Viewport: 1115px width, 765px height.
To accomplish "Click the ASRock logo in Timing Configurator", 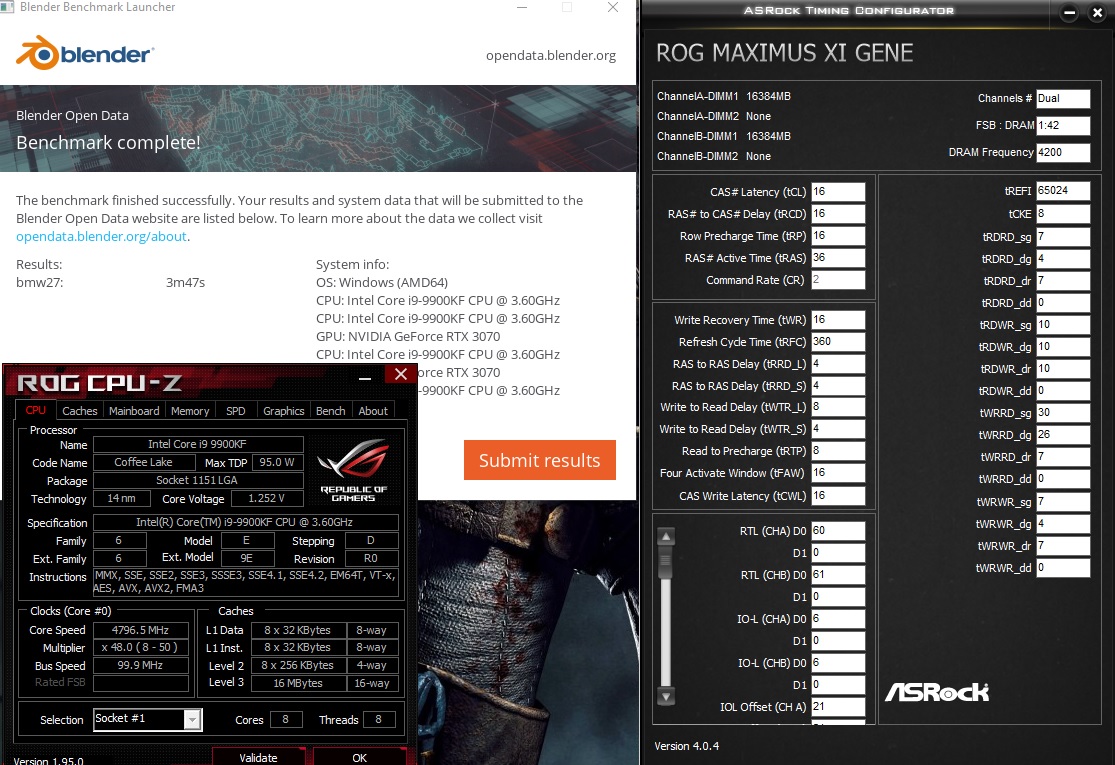I will [x=937, y=692].
